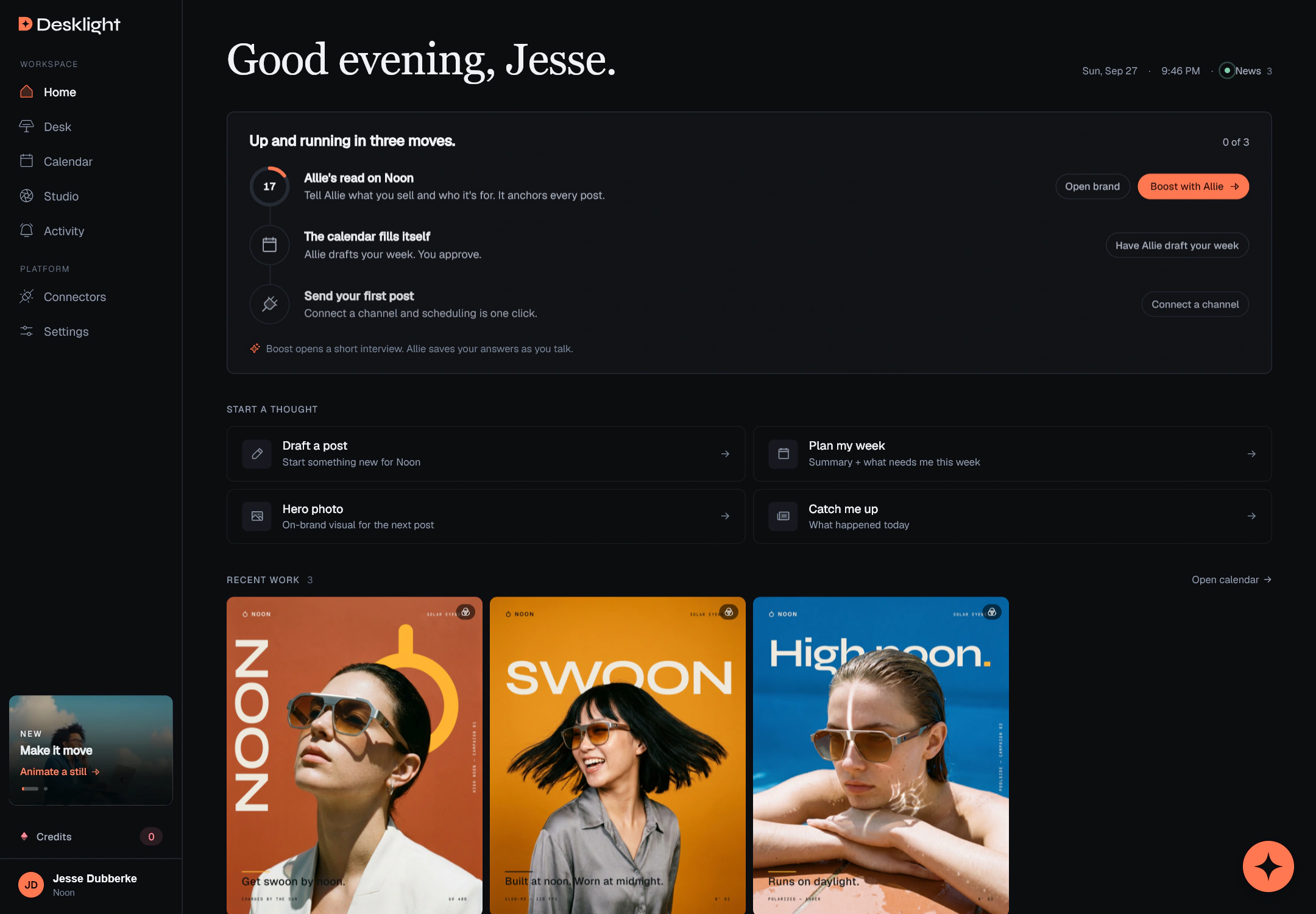Click Have Allie draft your week
This screenshot has height=914, width=1316.
tap(1176, 246)
